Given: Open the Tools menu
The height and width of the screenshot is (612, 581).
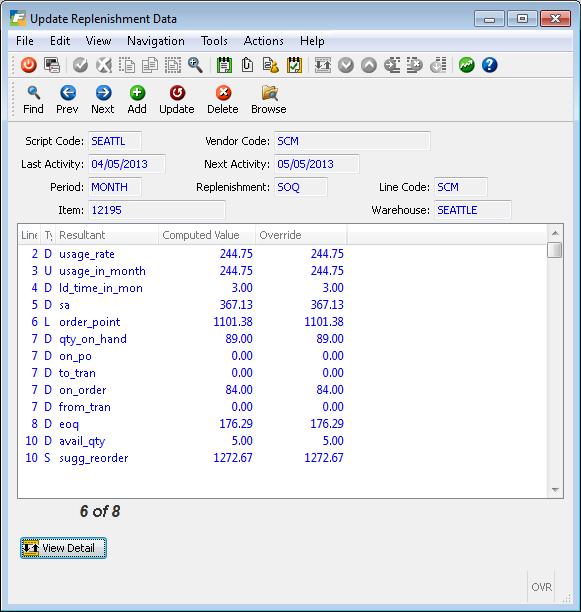Looking at the screenshot, I should 214,41.
